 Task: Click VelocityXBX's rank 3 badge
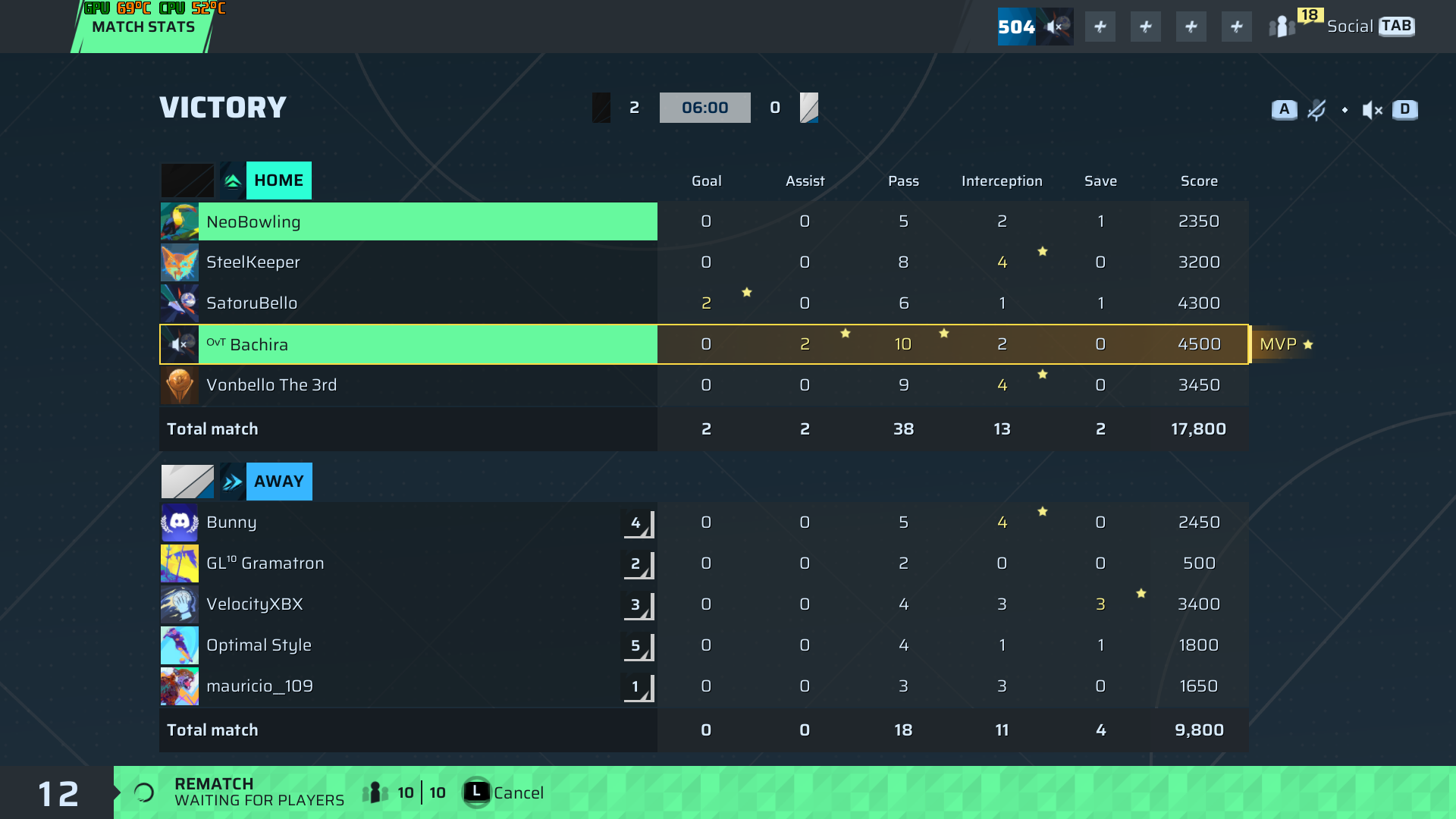click(637, 605)
